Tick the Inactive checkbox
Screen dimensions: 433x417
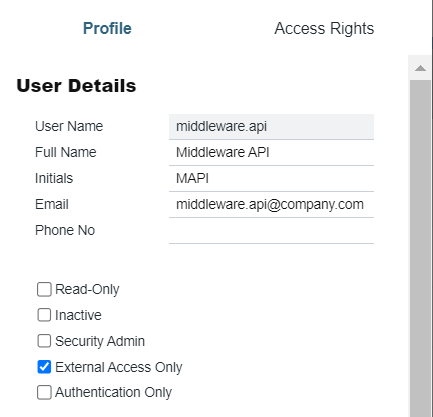pyautogui.click(x=44, y=315)
